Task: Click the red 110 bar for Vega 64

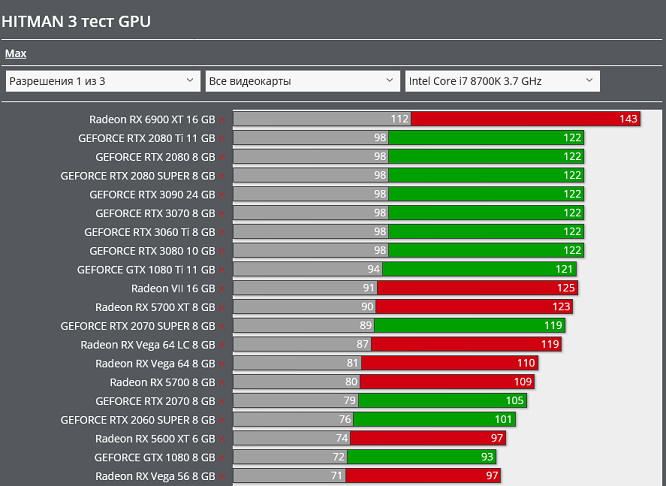Action: coord(450,363)
